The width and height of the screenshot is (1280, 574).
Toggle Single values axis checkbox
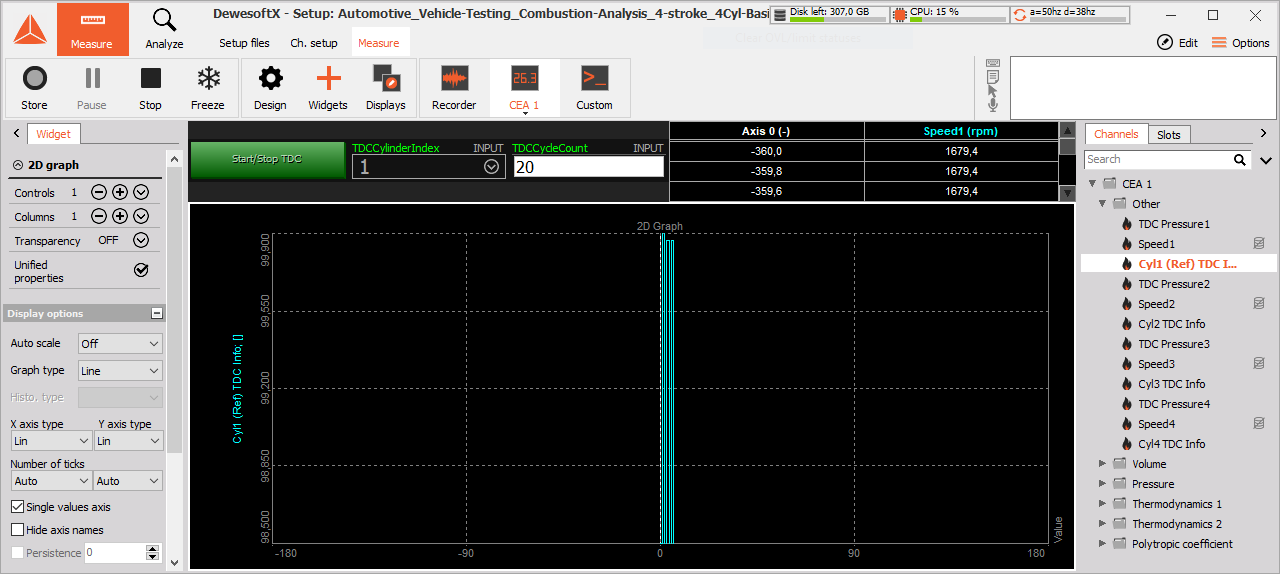click(x=17, y=507)
